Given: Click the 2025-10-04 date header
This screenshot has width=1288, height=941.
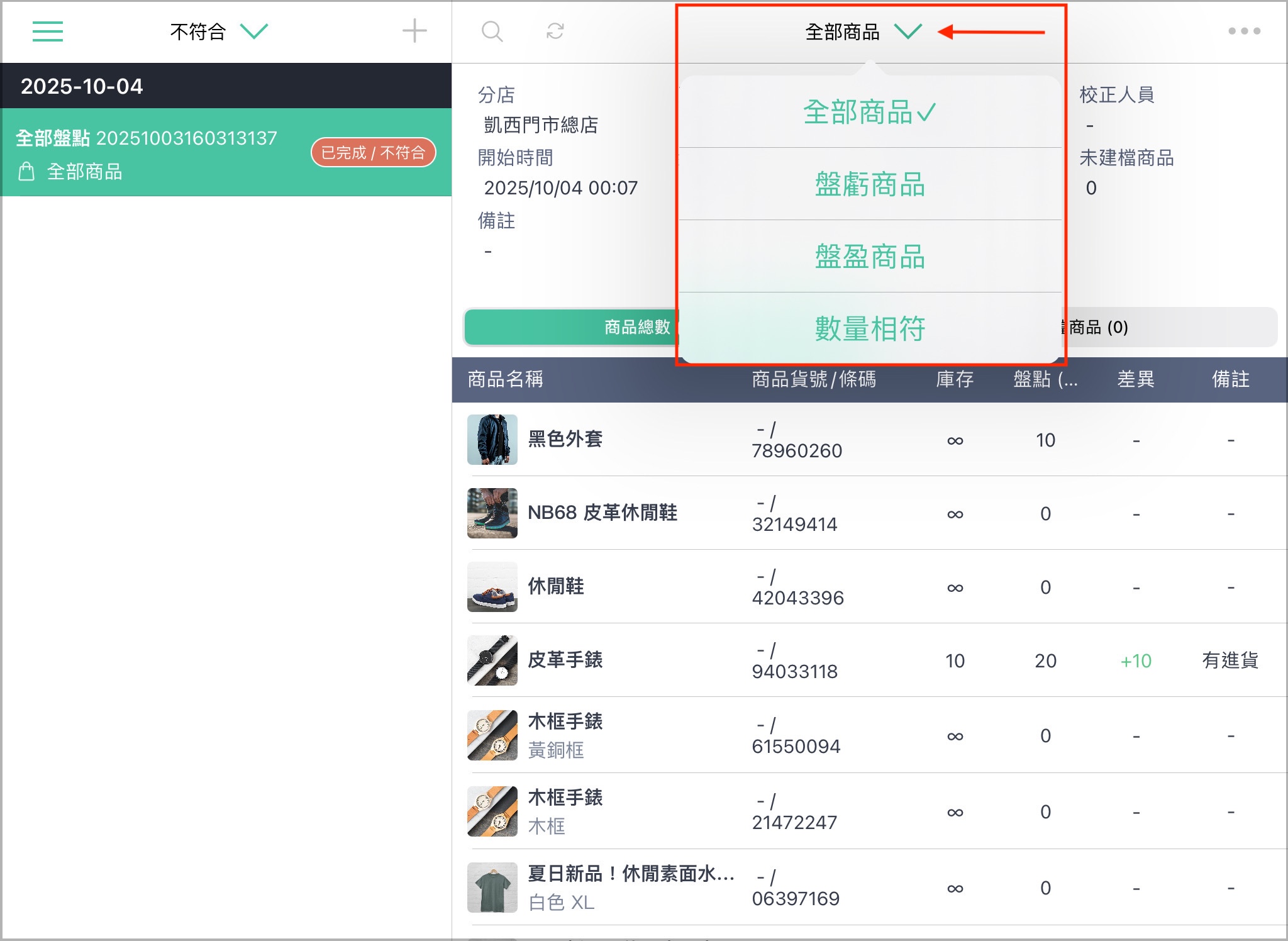Looking at the screenshot, I should (x=226, y=86).
